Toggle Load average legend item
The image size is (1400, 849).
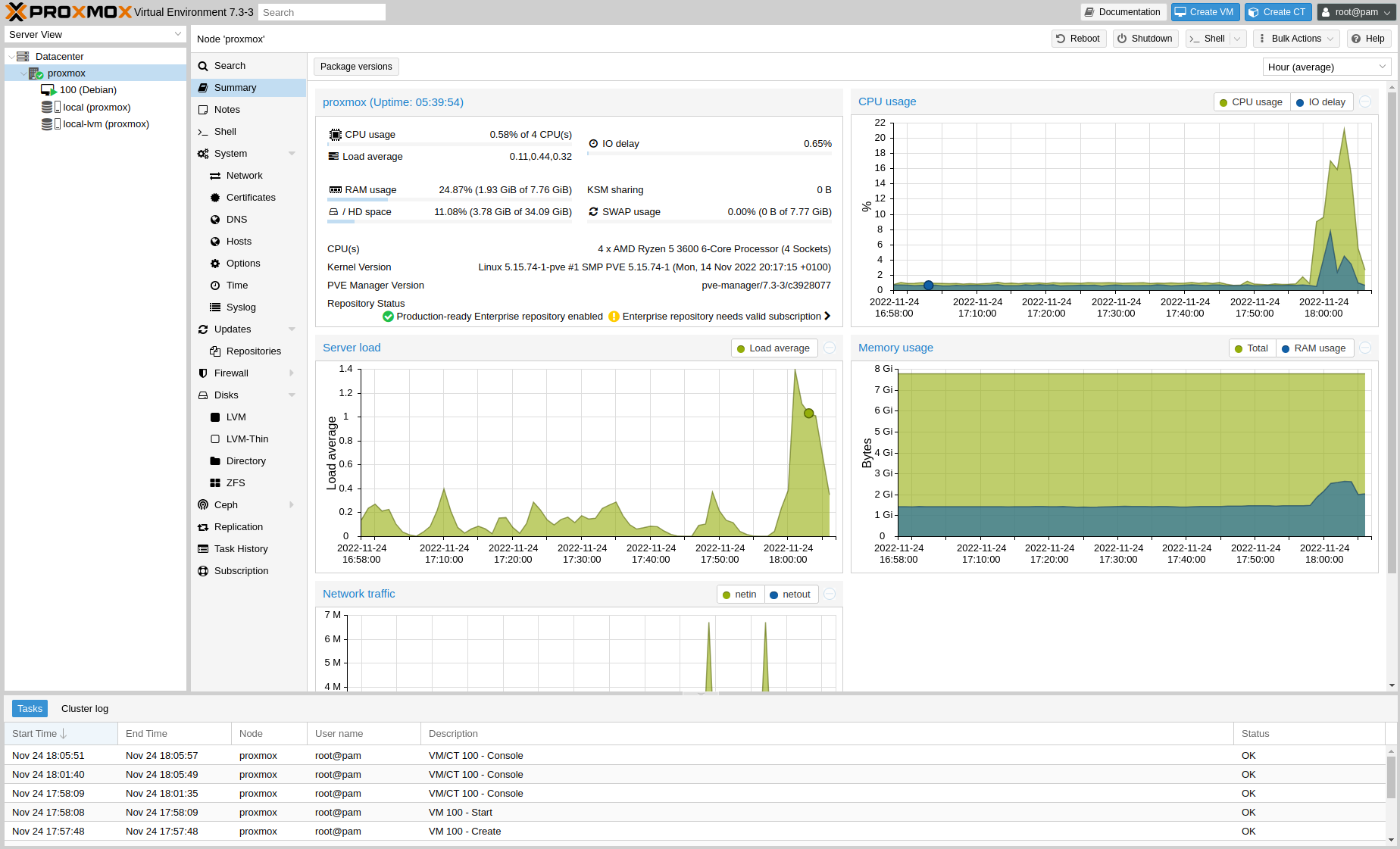tap(774, 348)
